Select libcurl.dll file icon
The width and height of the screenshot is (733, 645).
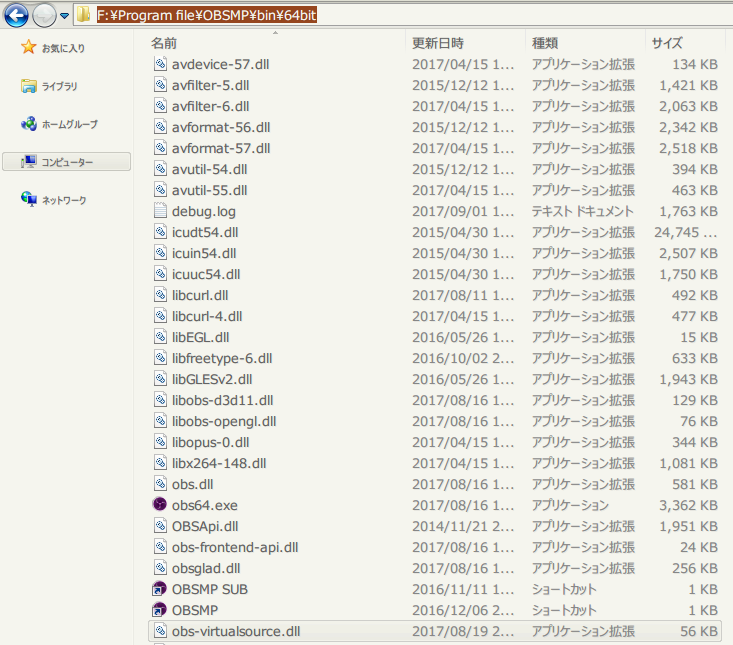pos(160,295)
